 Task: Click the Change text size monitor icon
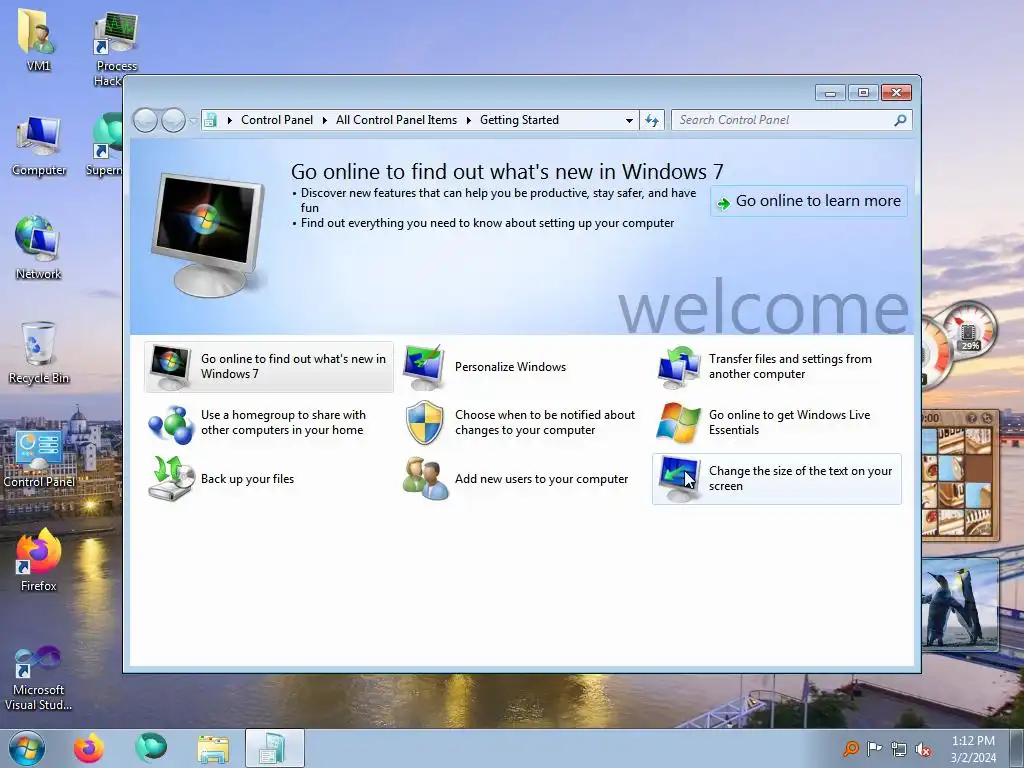point(678,479)
